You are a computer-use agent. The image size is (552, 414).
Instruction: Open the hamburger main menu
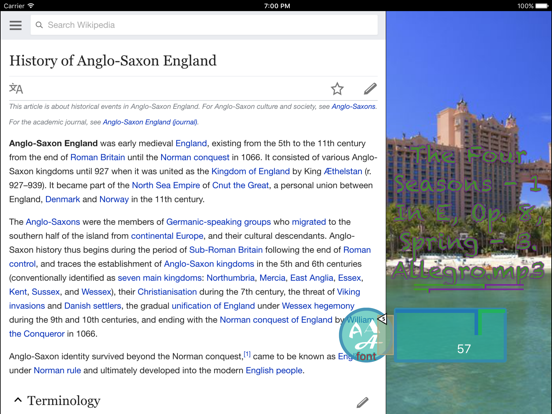pos(15,25)
